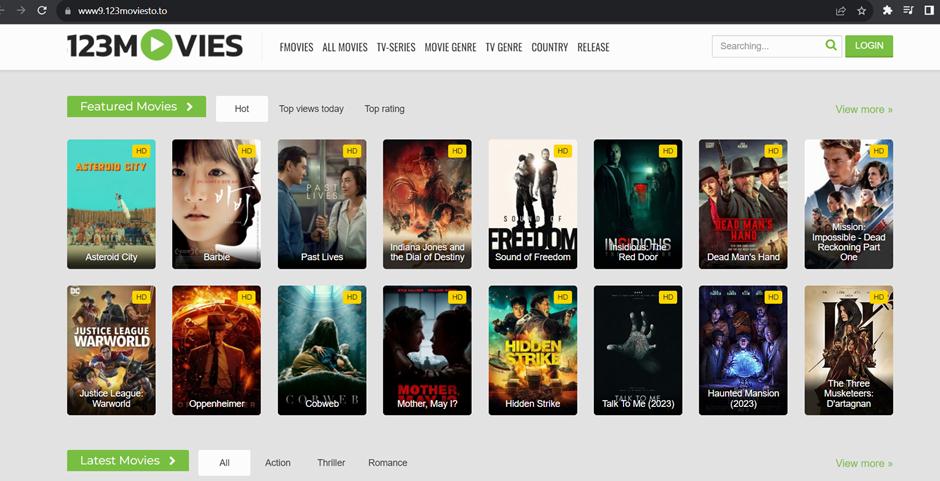The width and height of the screenshot is (940, 481).
Task: Open the Dead Man's Hand poster
Action: pyautogui.click(x=743, y=204)
